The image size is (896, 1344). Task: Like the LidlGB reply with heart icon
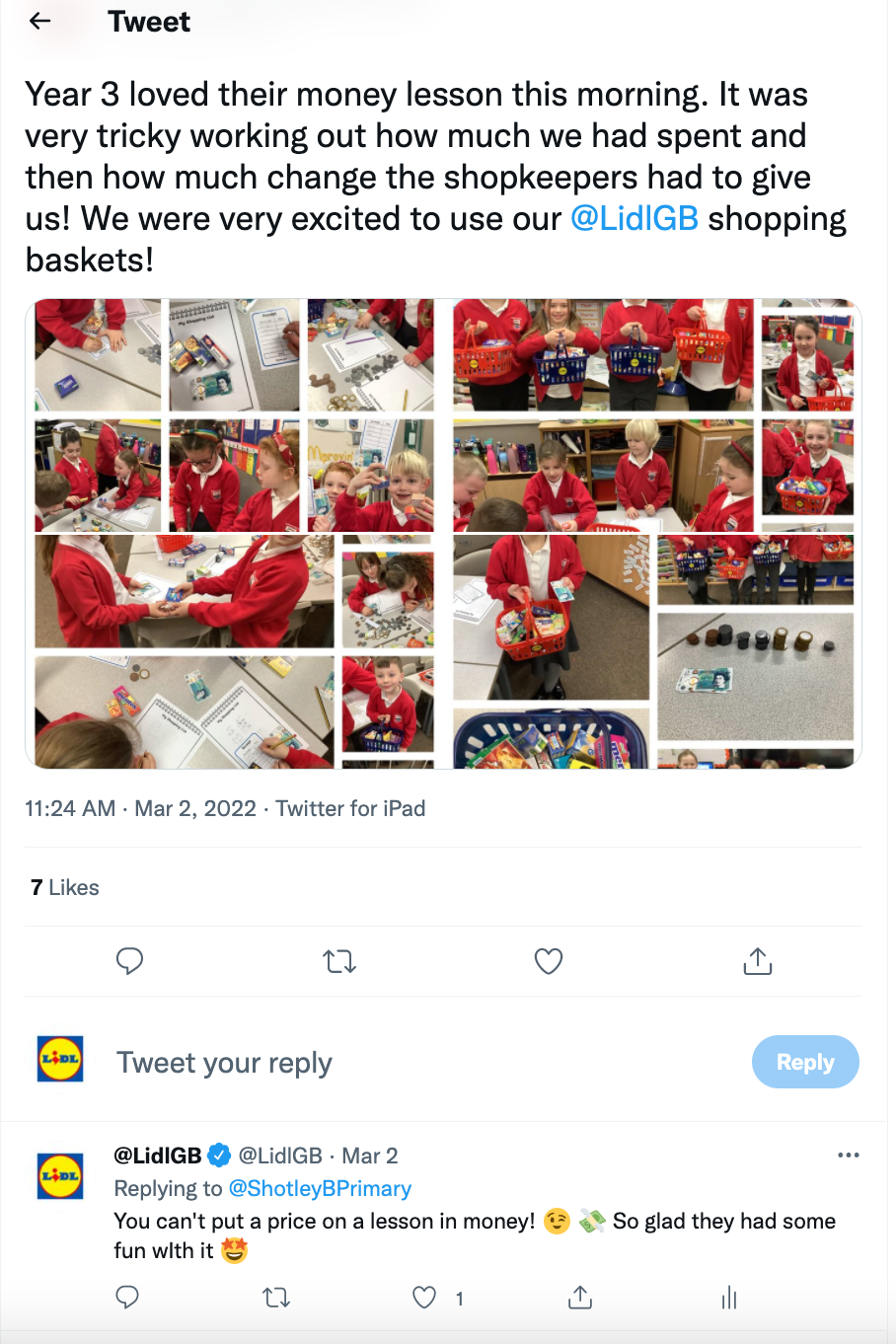pyautogui.click(x=424, y=1298)
